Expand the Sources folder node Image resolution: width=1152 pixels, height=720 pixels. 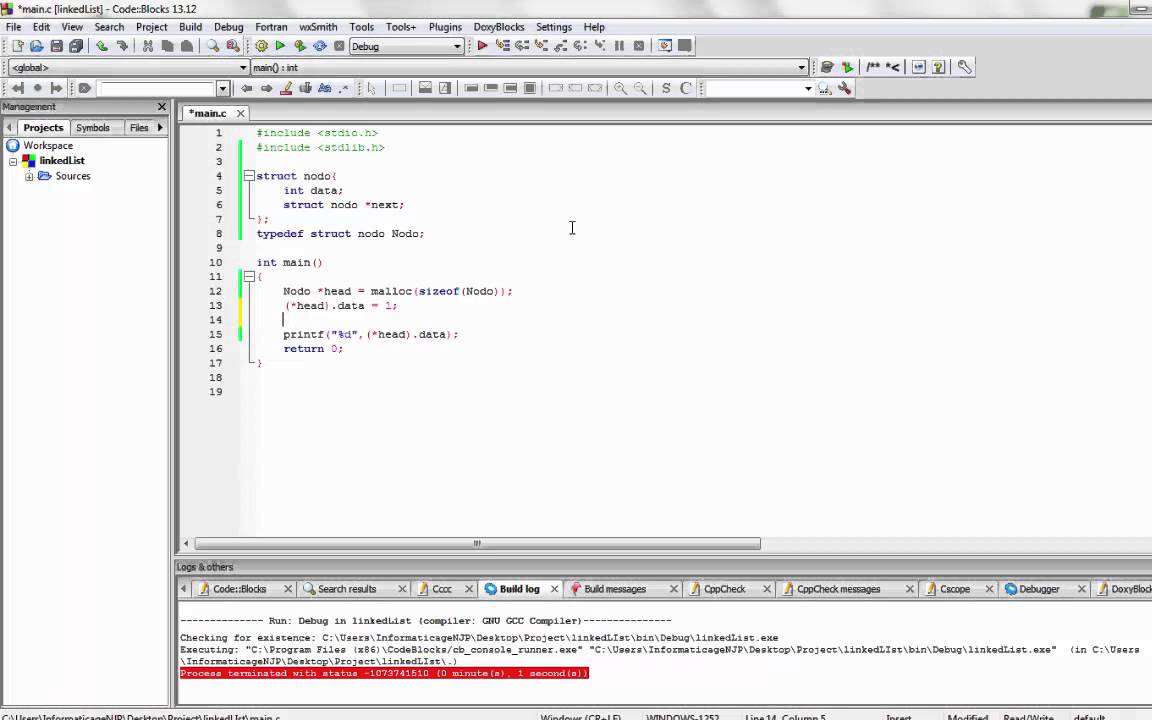[x=29, y=176]
